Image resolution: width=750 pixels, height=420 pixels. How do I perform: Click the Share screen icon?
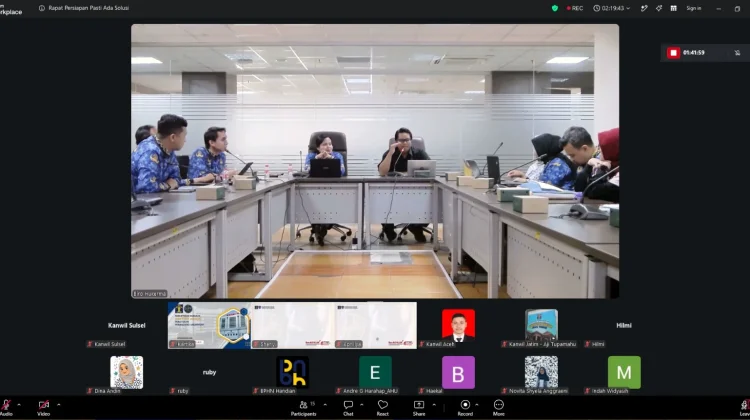[419, 405]
